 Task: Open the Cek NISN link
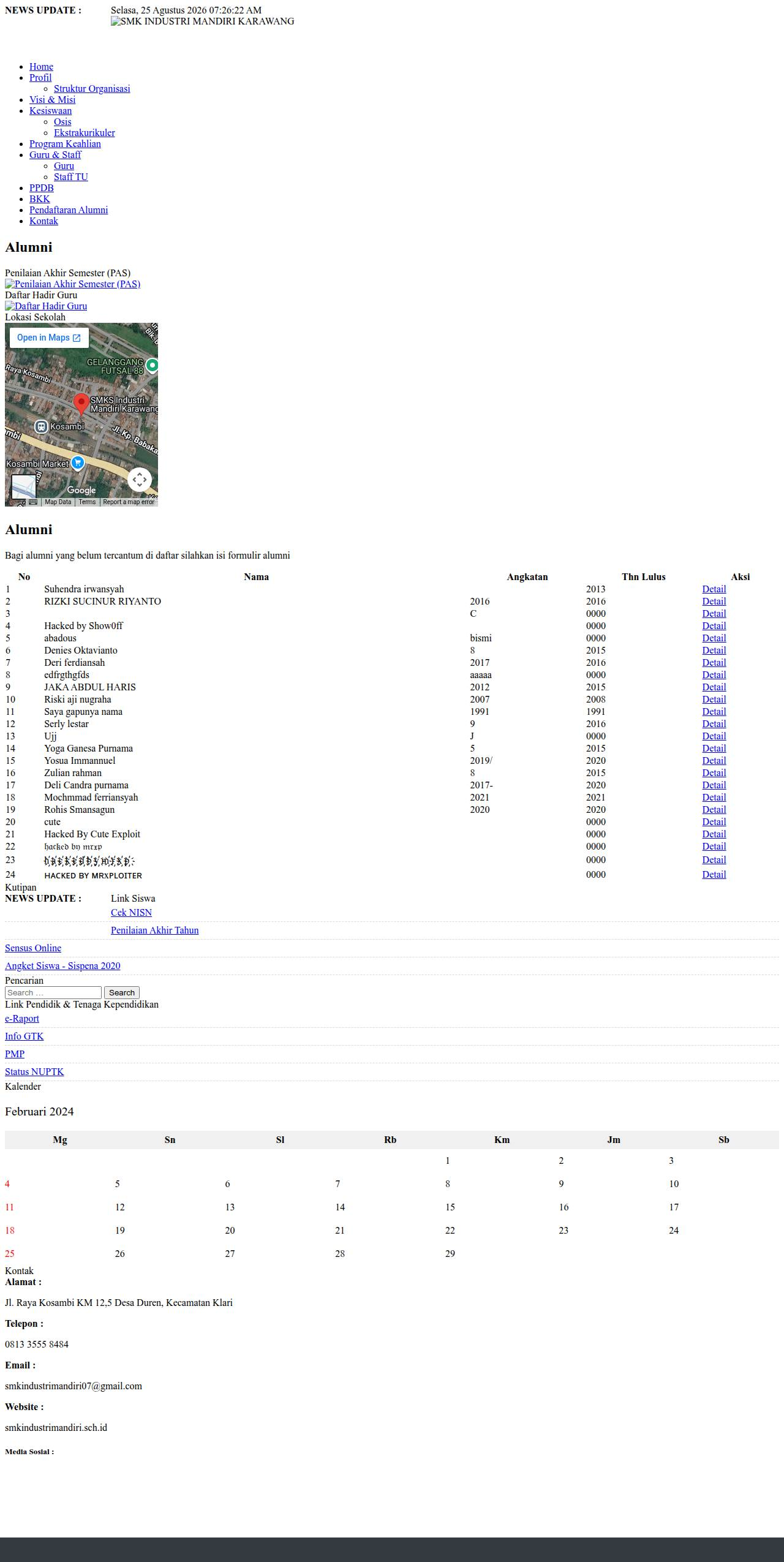click(x=131, y=913)
